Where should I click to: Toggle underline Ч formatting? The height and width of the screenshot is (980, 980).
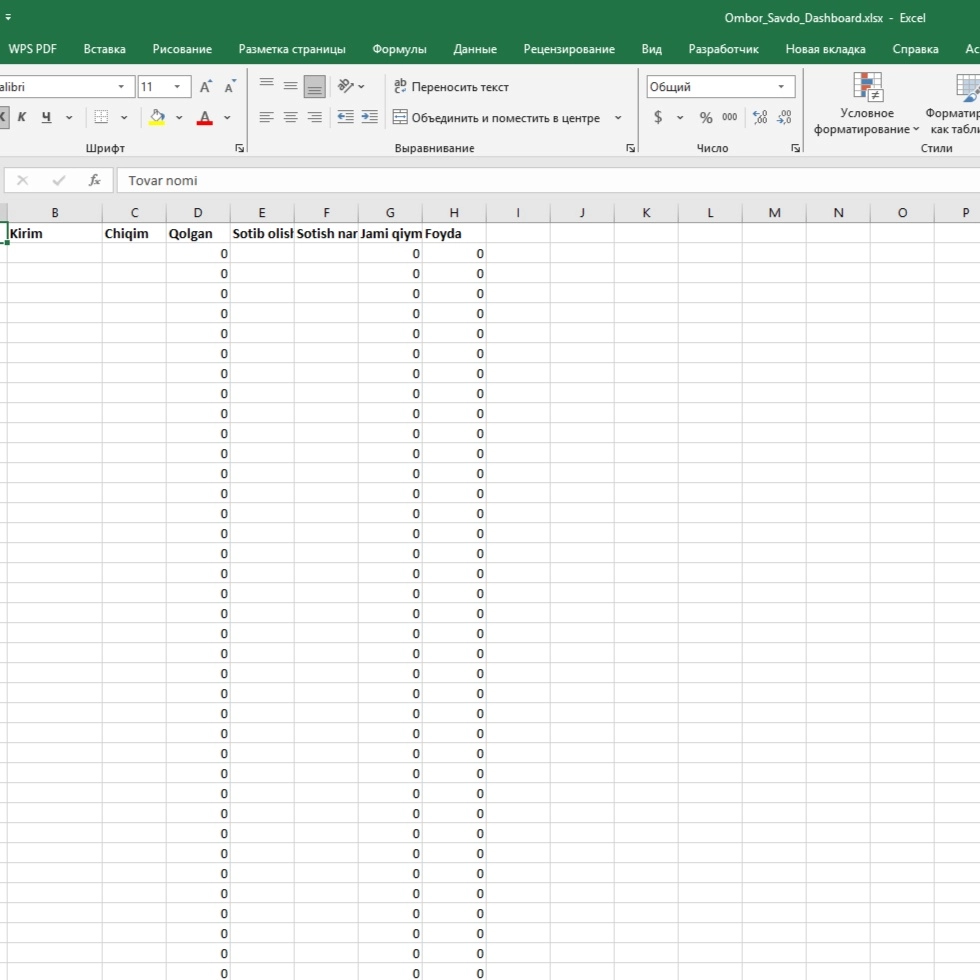(46, 117)
